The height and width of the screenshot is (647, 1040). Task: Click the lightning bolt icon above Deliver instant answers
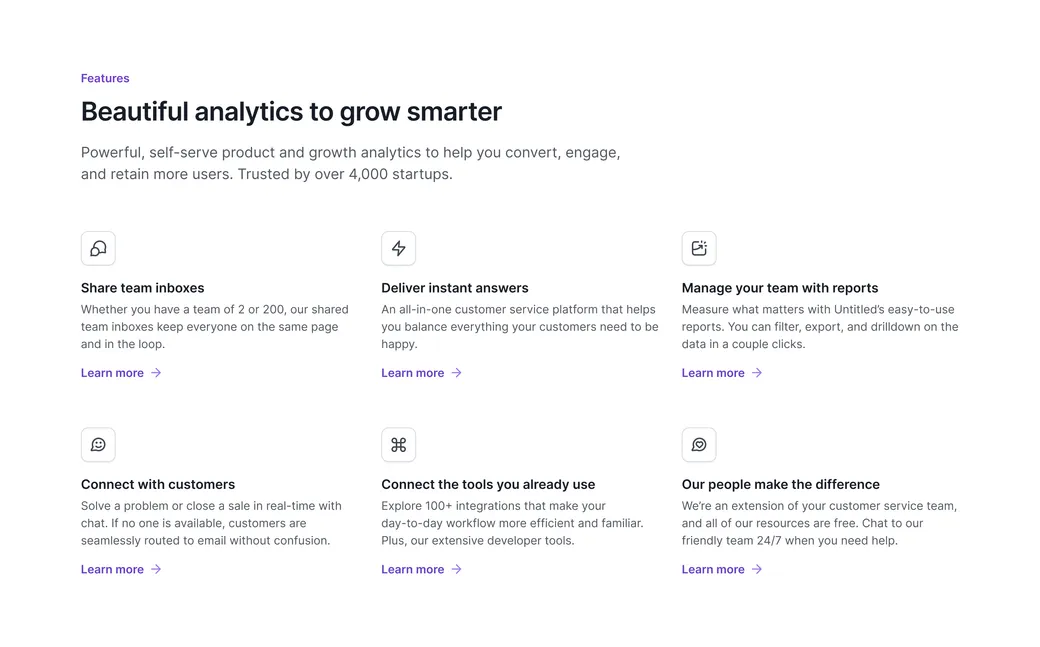(x=399, y=248)
